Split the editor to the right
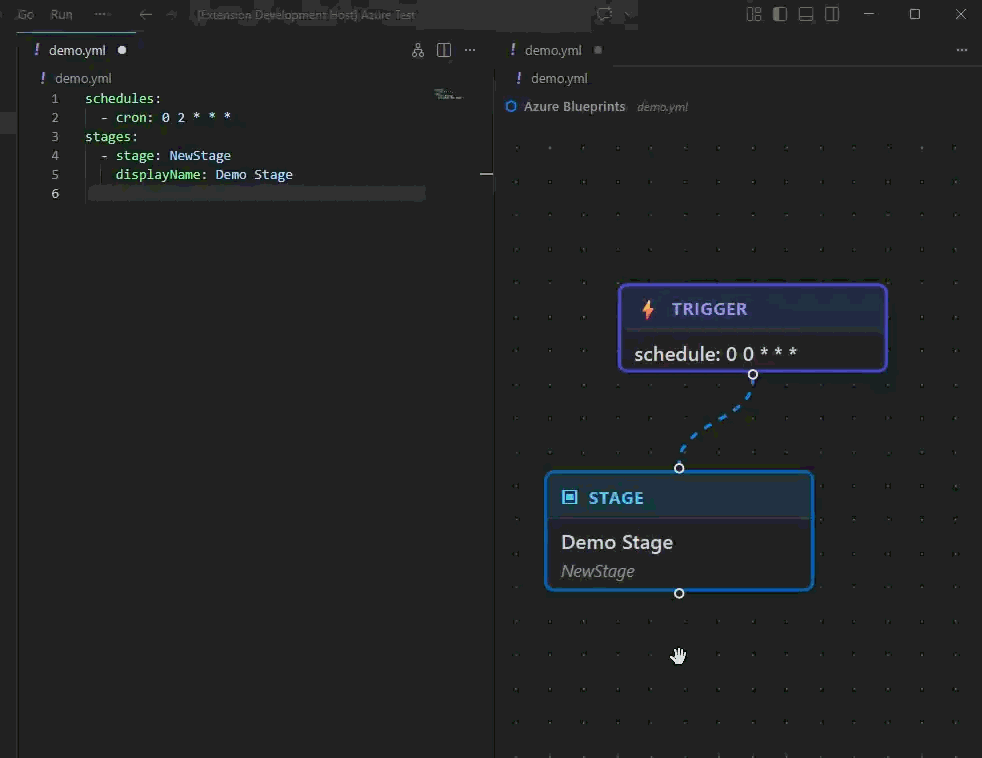 (x=443, y=50)
